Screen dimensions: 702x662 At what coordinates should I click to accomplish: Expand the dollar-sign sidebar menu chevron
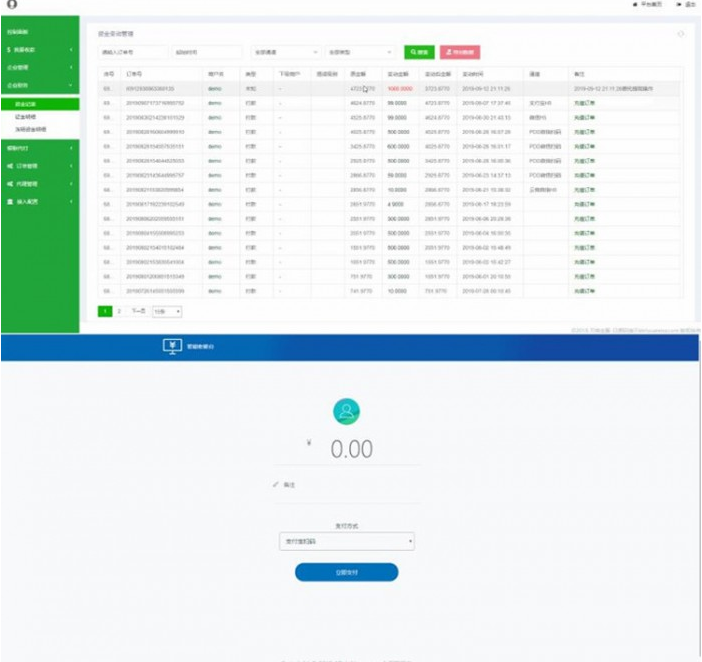coord(71,50)
